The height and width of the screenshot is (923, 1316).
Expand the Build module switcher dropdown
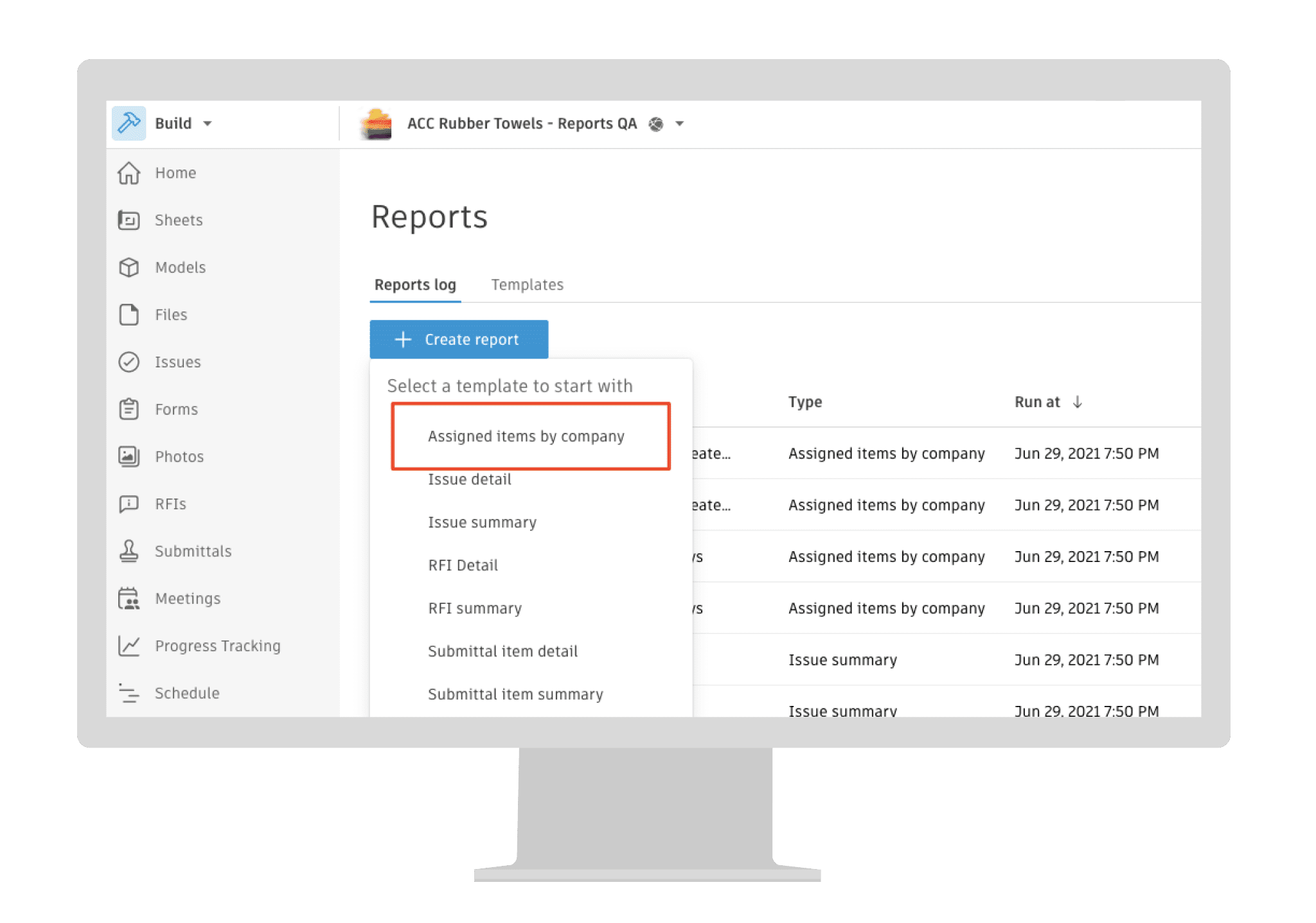pyautogui.click(x=208, y=123)
